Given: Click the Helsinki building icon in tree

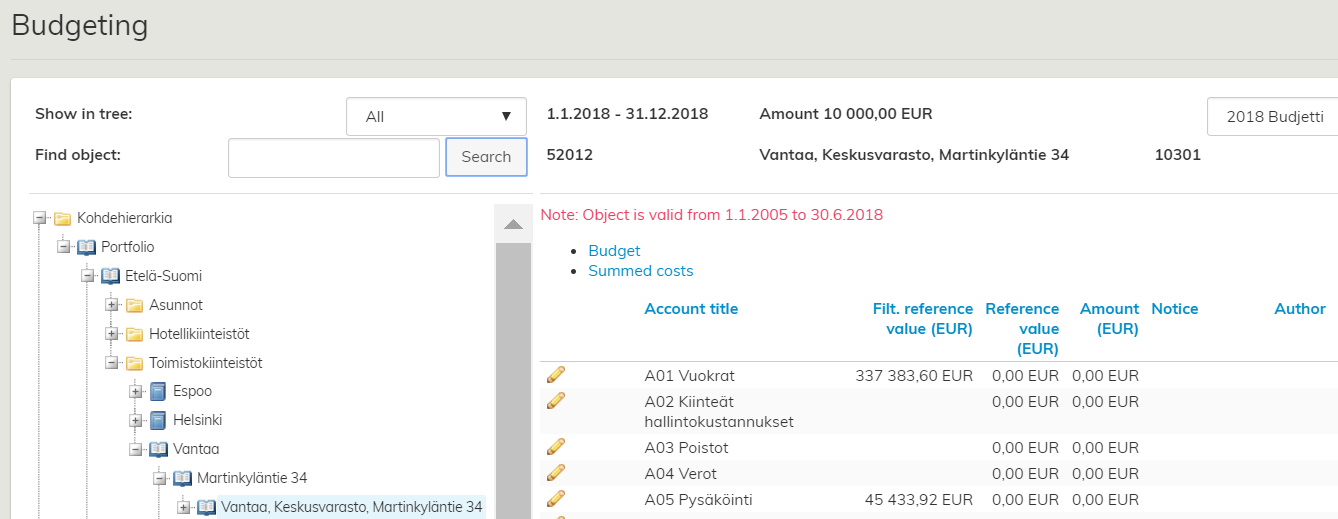Looking at the screenshot, I should click(158, 421).
